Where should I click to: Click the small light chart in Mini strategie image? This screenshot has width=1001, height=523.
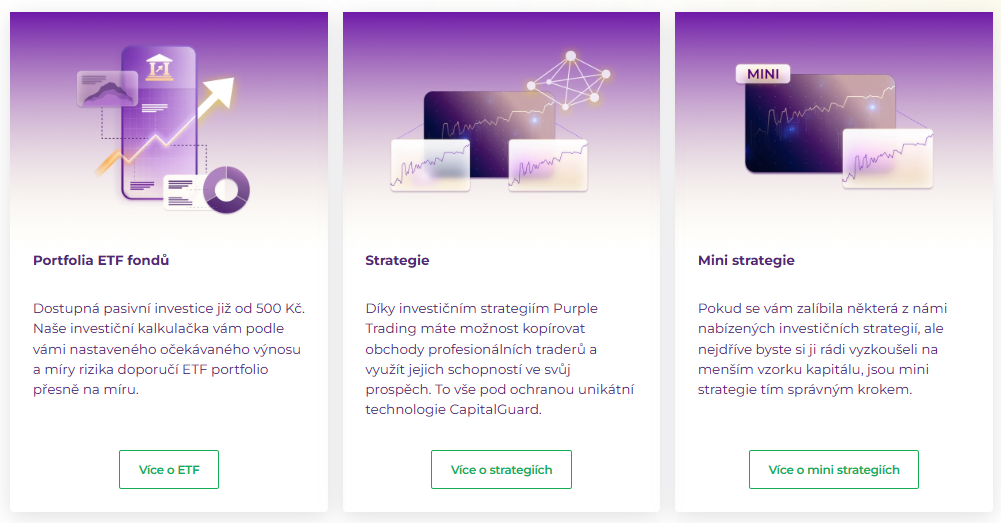tap(887, 158)
